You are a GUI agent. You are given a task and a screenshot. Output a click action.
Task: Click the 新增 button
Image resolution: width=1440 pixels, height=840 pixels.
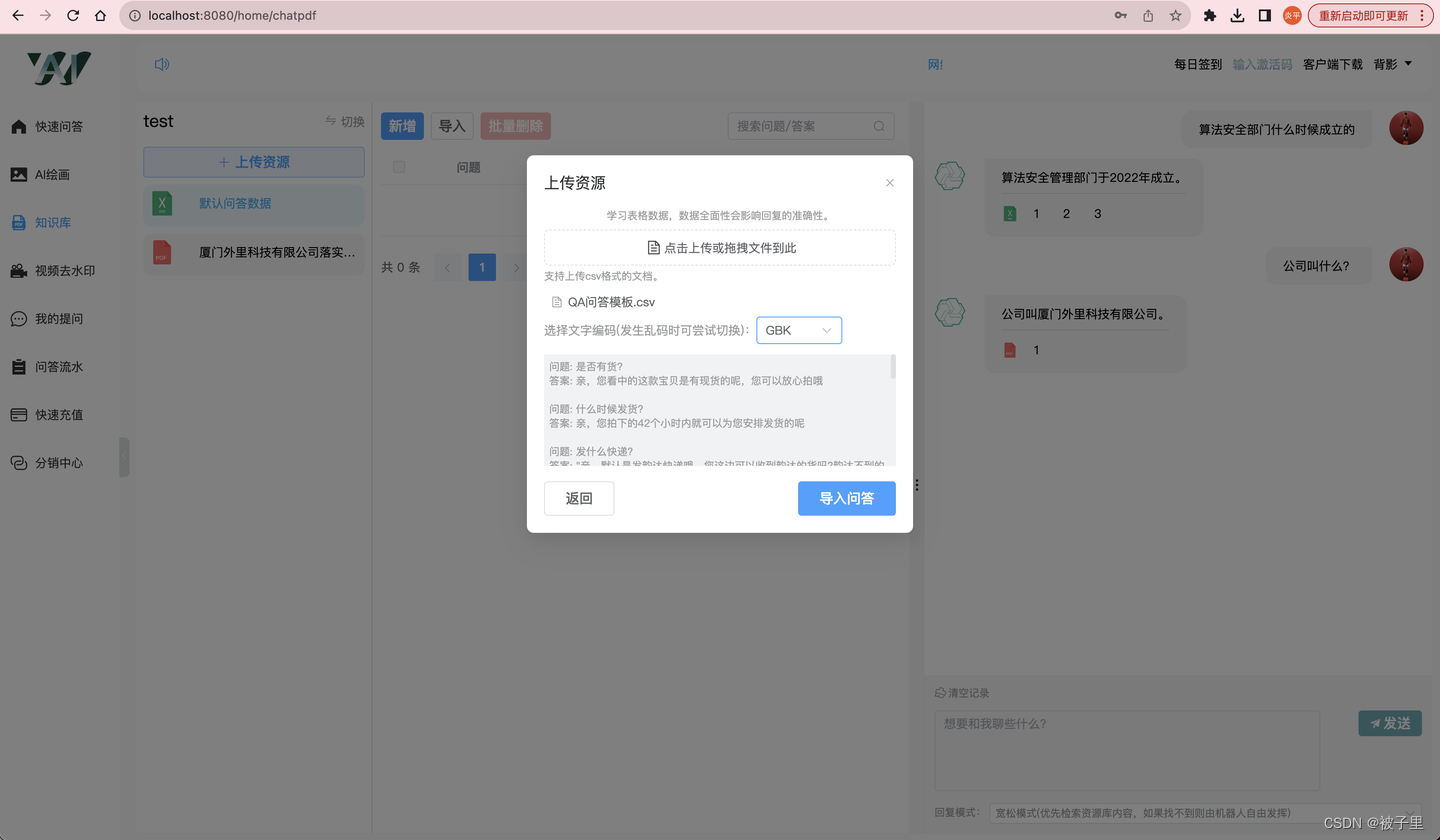coord(402,126)
